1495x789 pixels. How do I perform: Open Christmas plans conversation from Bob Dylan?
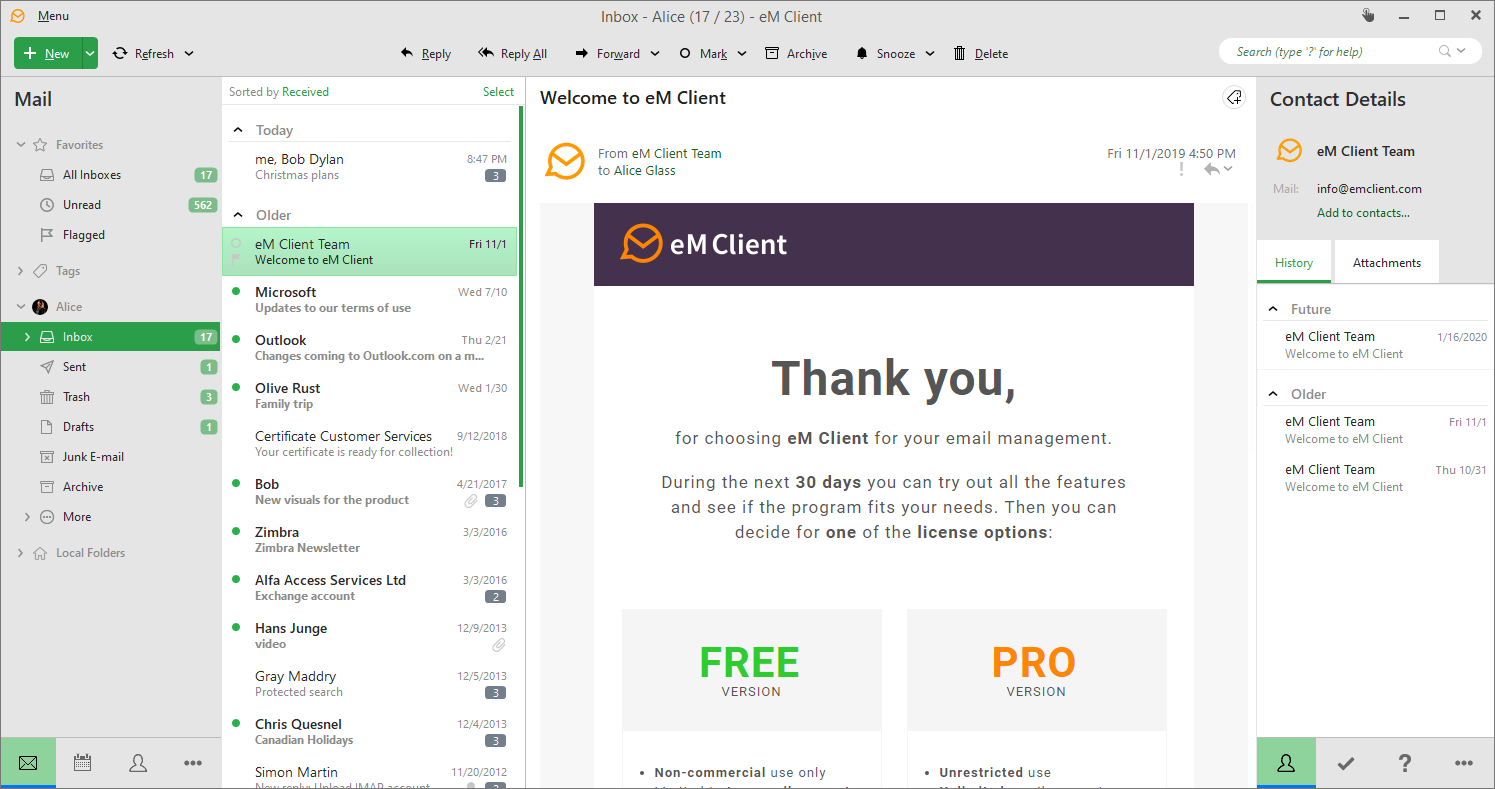370,167
